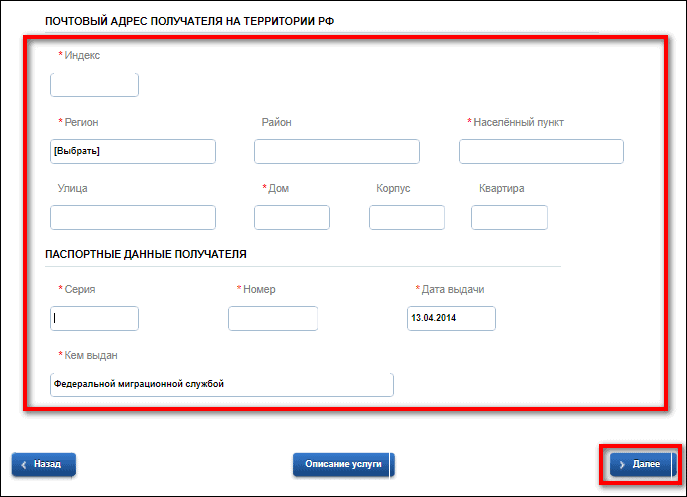Open Описание услуги service description
The height and width of the screenshot is (497, 687).
(x=344, y=465)
